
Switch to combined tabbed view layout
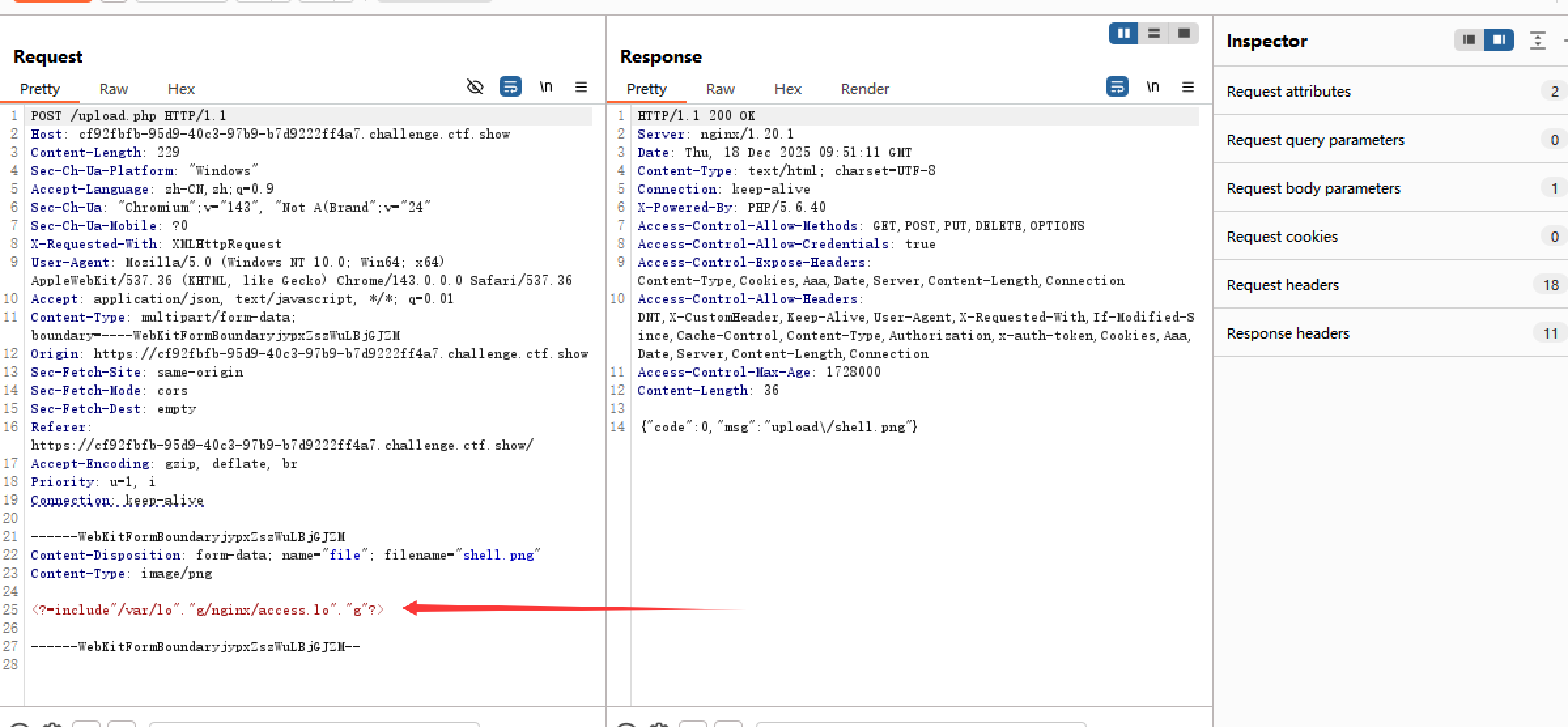pos(1184,33)
